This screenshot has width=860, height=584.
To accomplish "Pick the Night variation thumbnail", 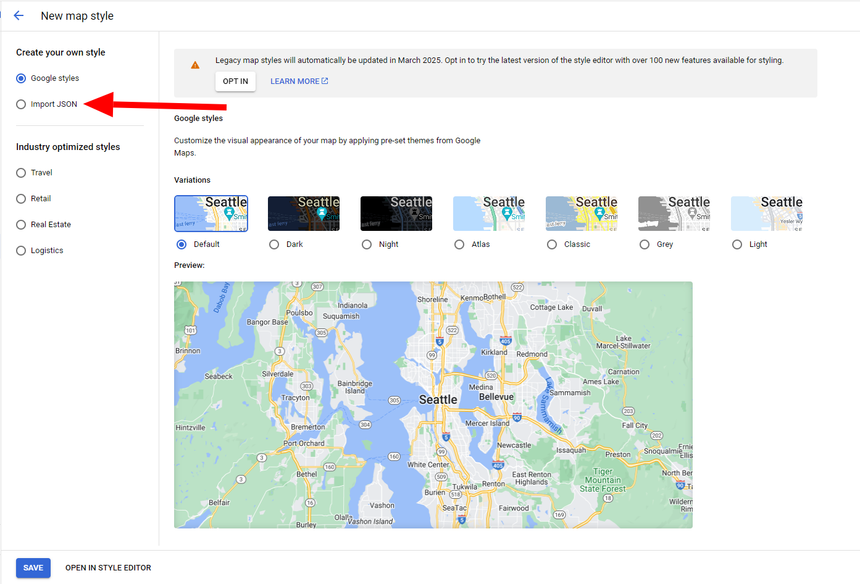I will [396, 213].
